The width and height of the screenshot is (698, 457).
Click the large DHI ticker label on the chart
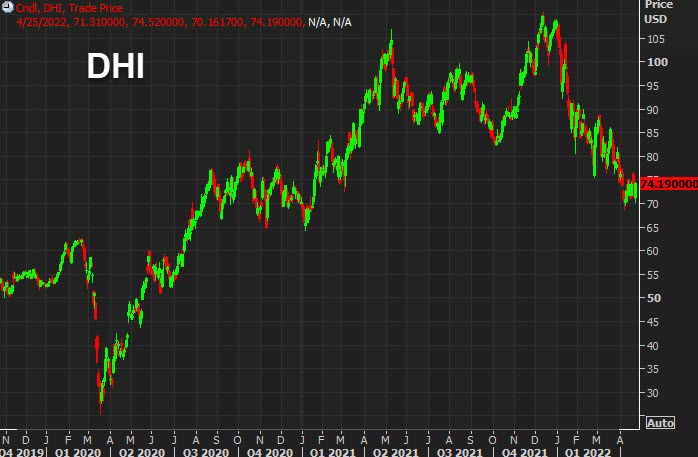pyautogui.click(x=115, y=66)
